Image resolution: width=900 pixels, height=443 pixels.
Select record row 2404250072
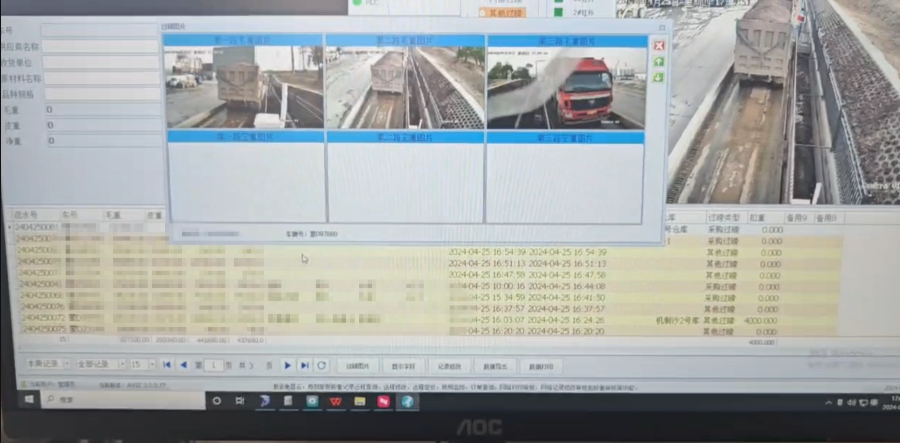click(427, 319)
